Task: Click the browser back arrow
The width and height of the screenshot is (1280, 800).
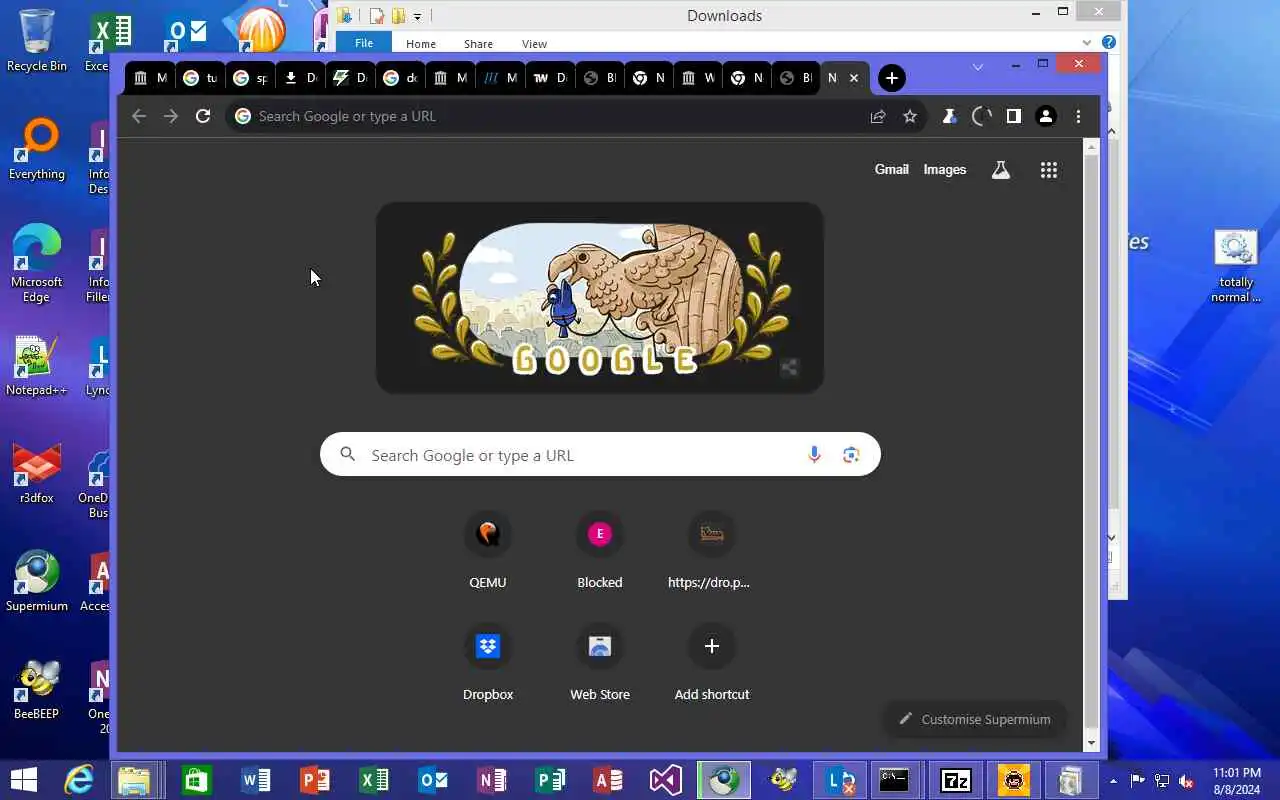Action: 139,116
